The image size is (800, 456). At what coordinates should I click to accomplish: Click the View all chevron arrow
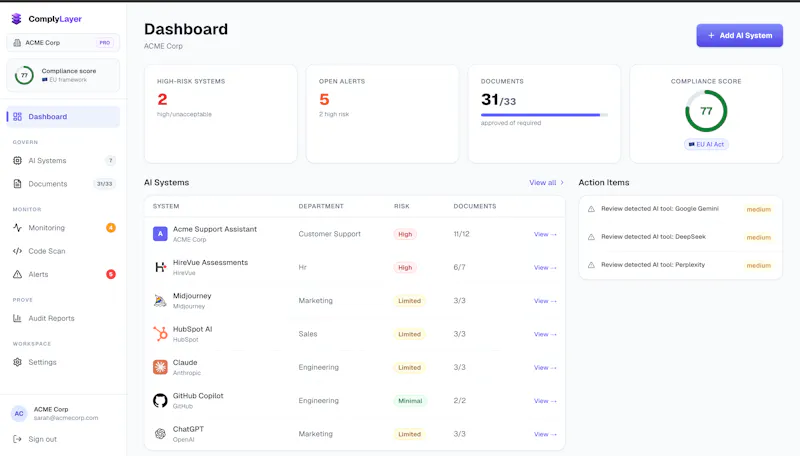[562, 183]
